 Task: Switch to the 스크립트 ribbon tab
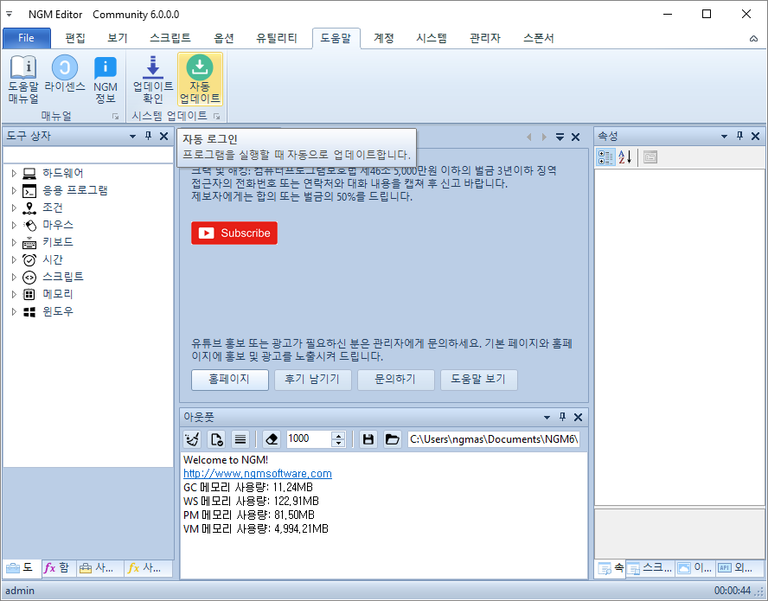(x=170, y=38)
